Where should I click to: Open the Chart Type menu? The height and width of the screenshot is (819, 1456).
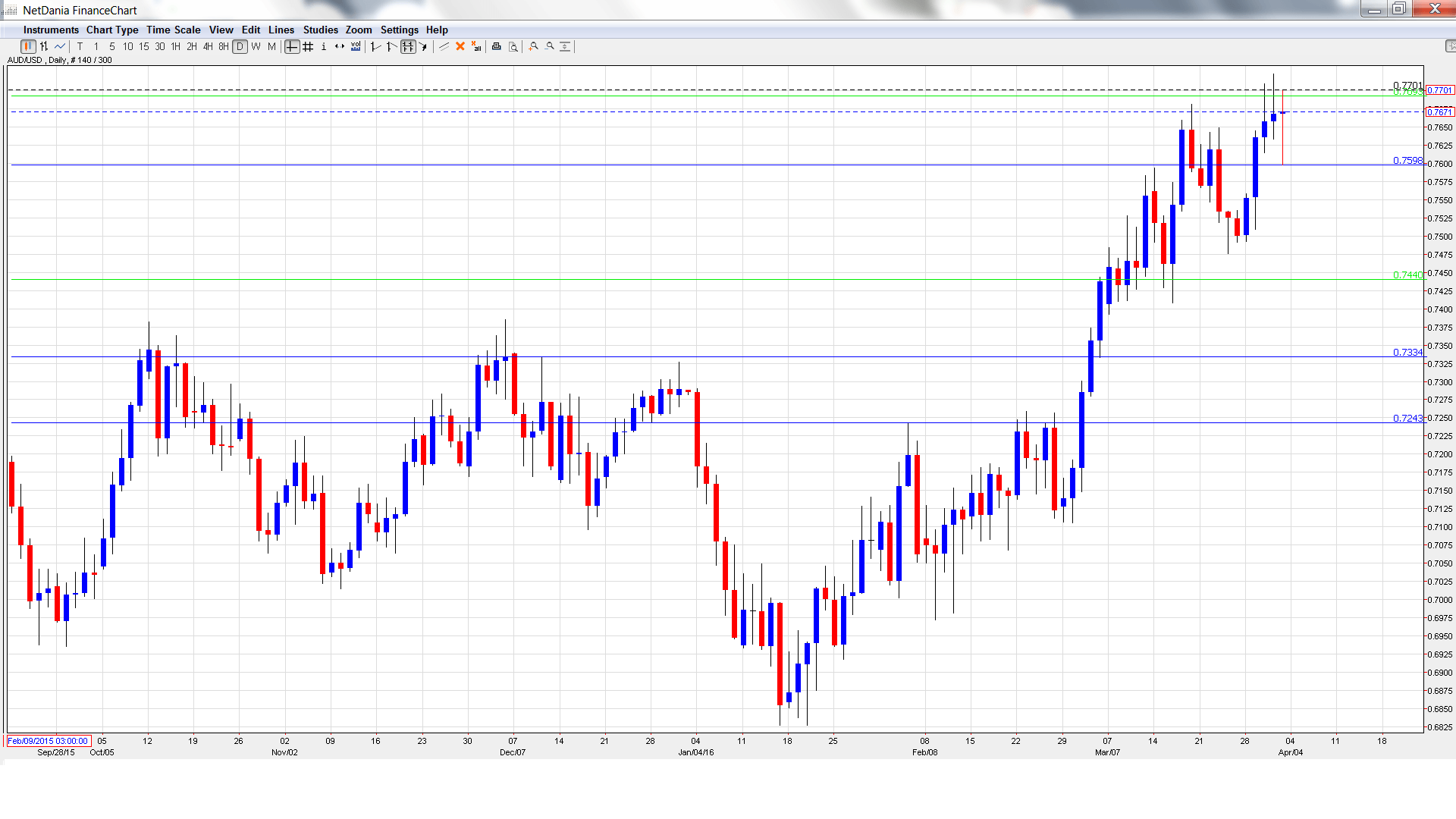(x=112, y=30)
